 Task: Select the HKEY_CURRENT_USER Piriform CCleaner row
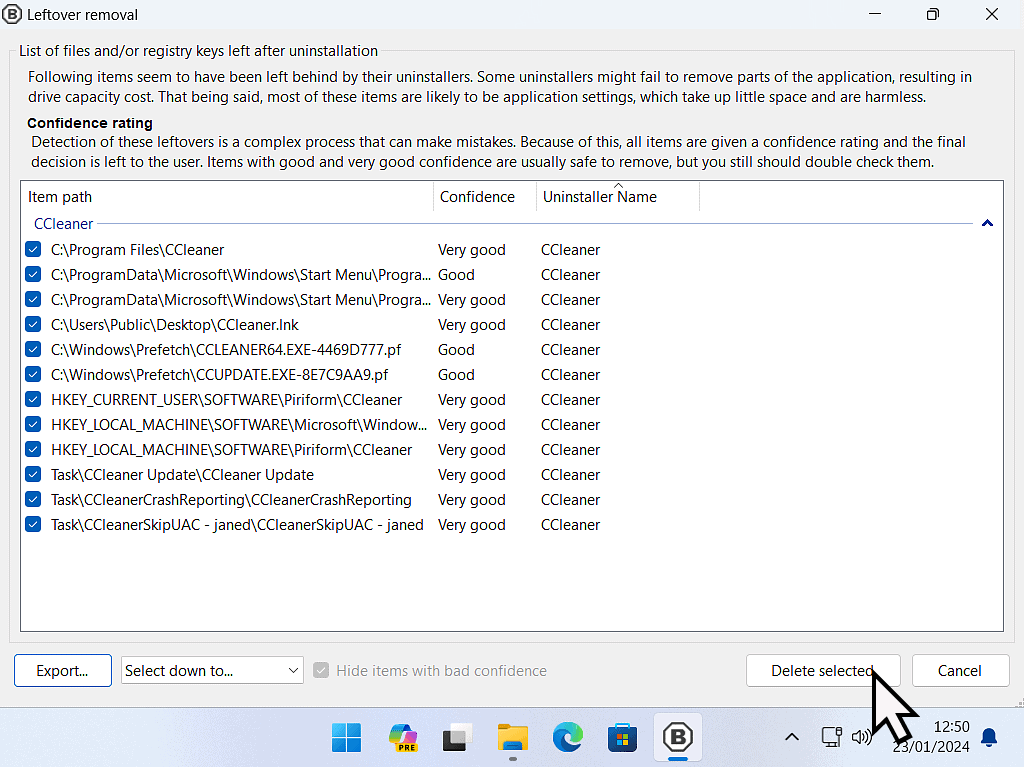pyautogui.click(x=226, y=400)
